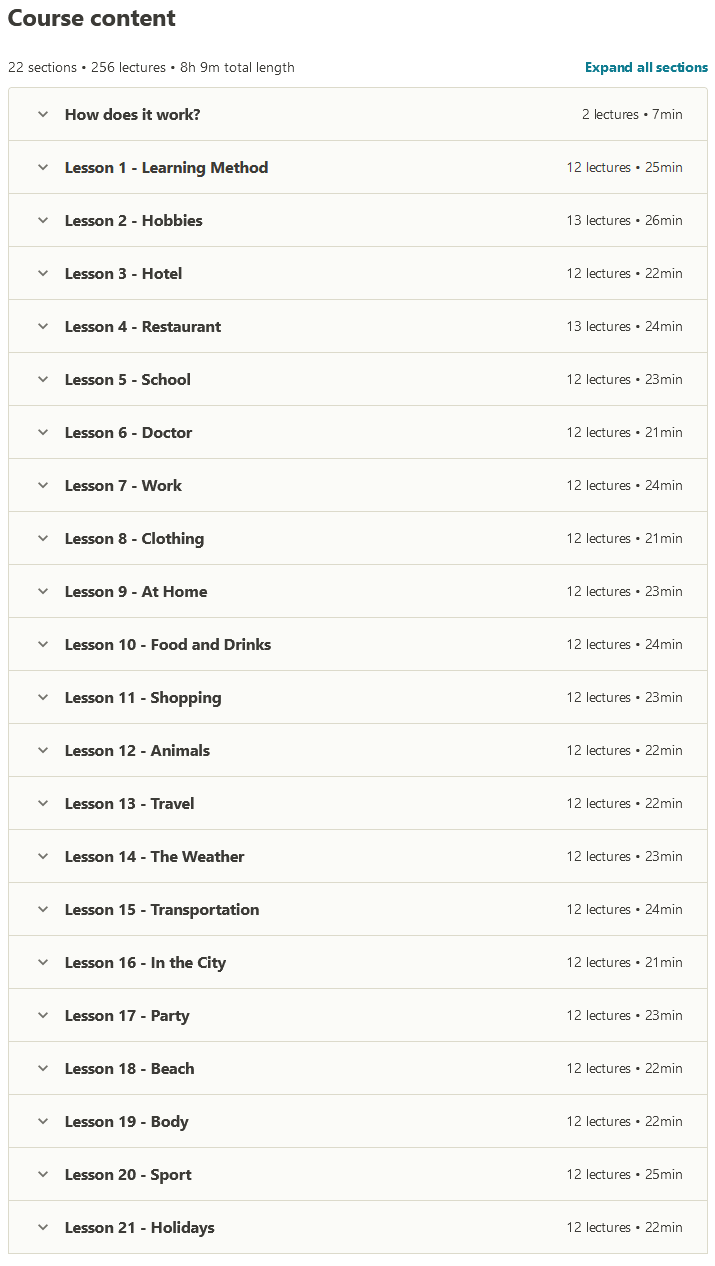Expand chevron for Lesson 4 - Restaurant
The image size is (715, 1266).
click(x=43, y=326)
